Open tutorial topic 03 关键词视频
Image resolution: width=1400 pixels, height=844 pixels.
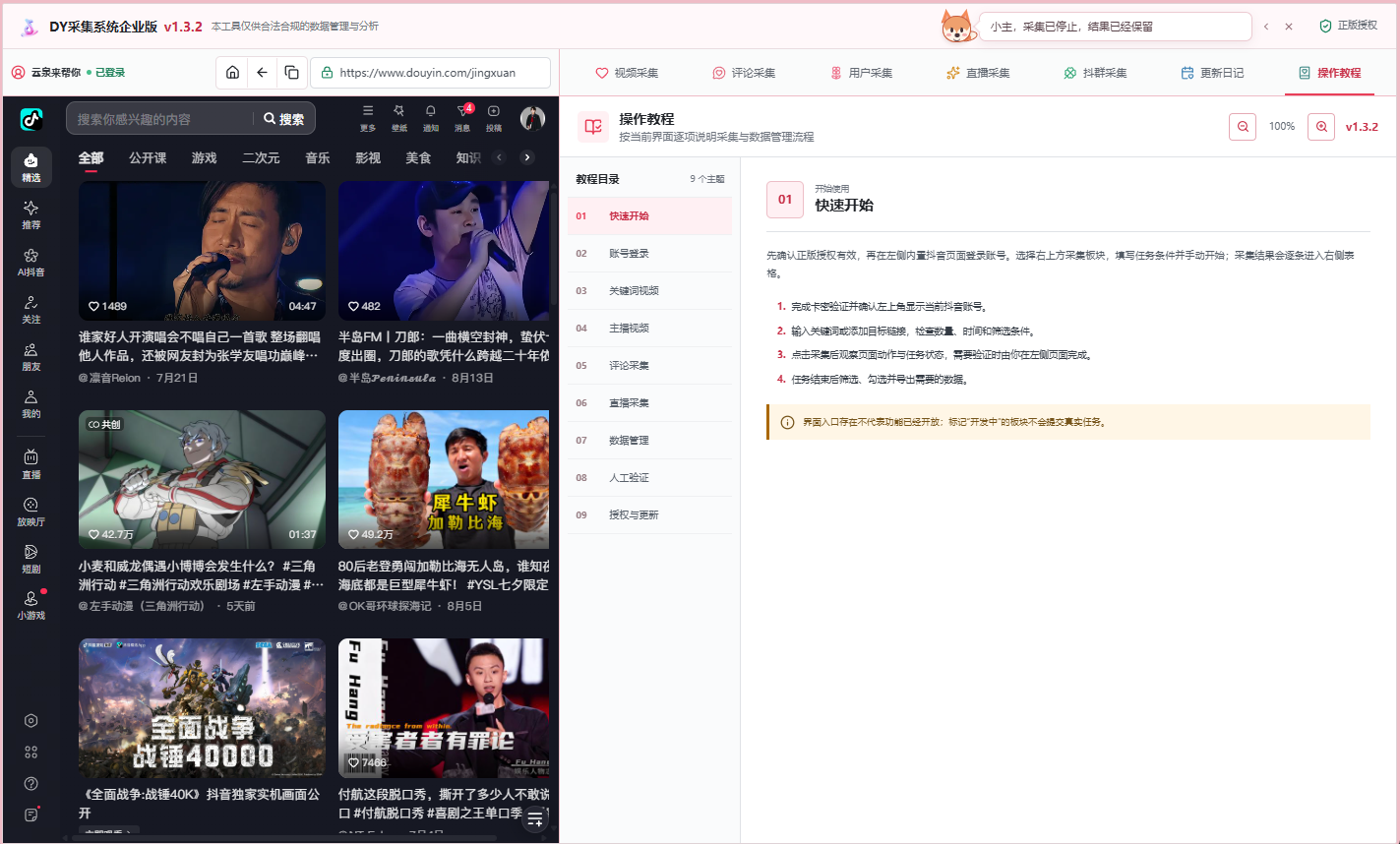649,291
